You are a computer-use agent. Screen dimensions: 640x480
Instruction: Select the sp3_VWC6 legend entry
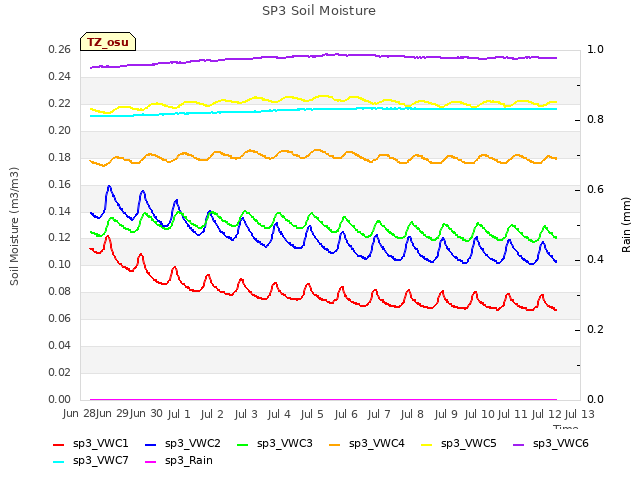click(x=551, y=444)
